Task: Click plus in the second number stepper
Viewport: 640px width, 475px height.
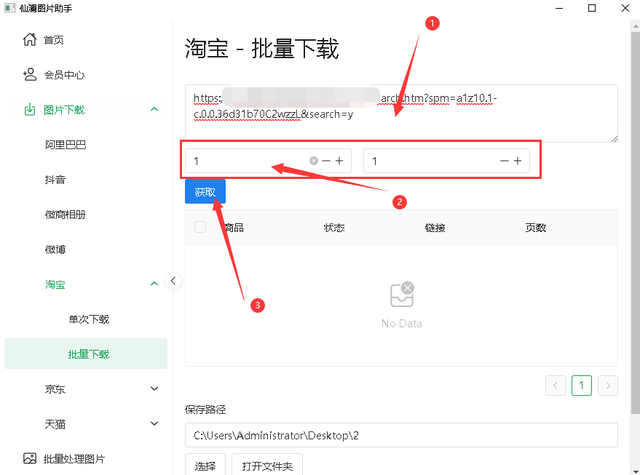Action: 518,161
